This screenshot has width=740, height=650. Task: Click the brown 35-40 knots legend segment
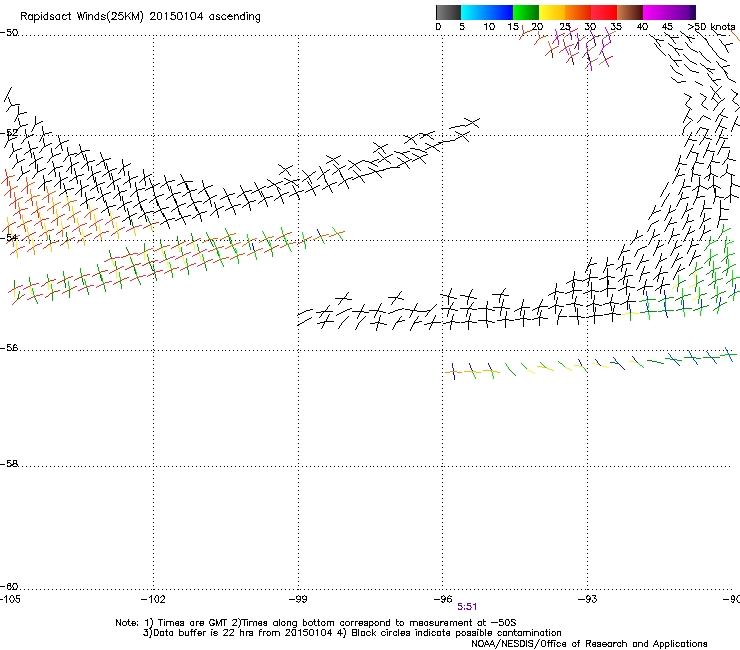coord(630,12)
